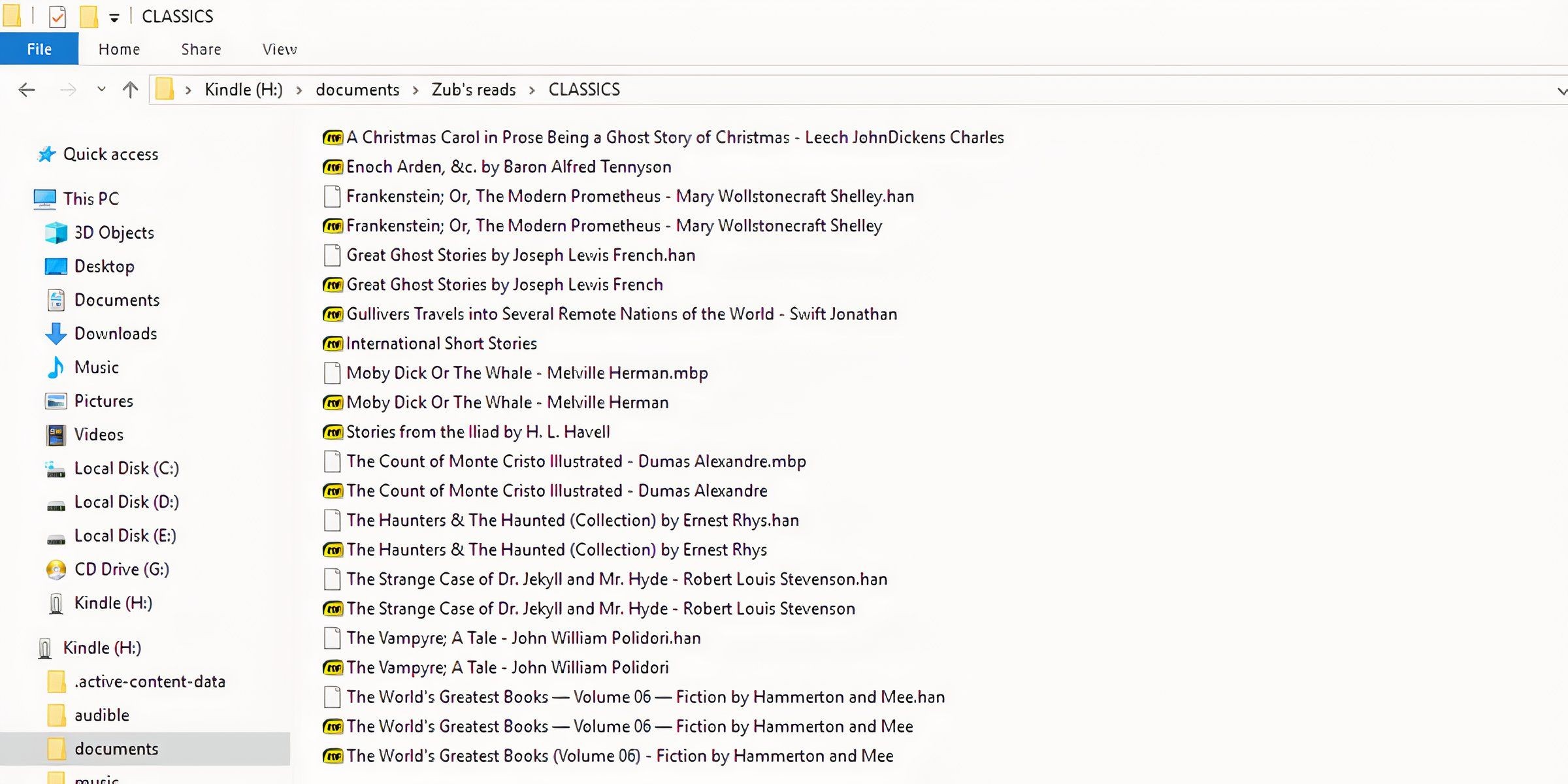Click the CD Drive (G:) disc icon

coord(56,570)
